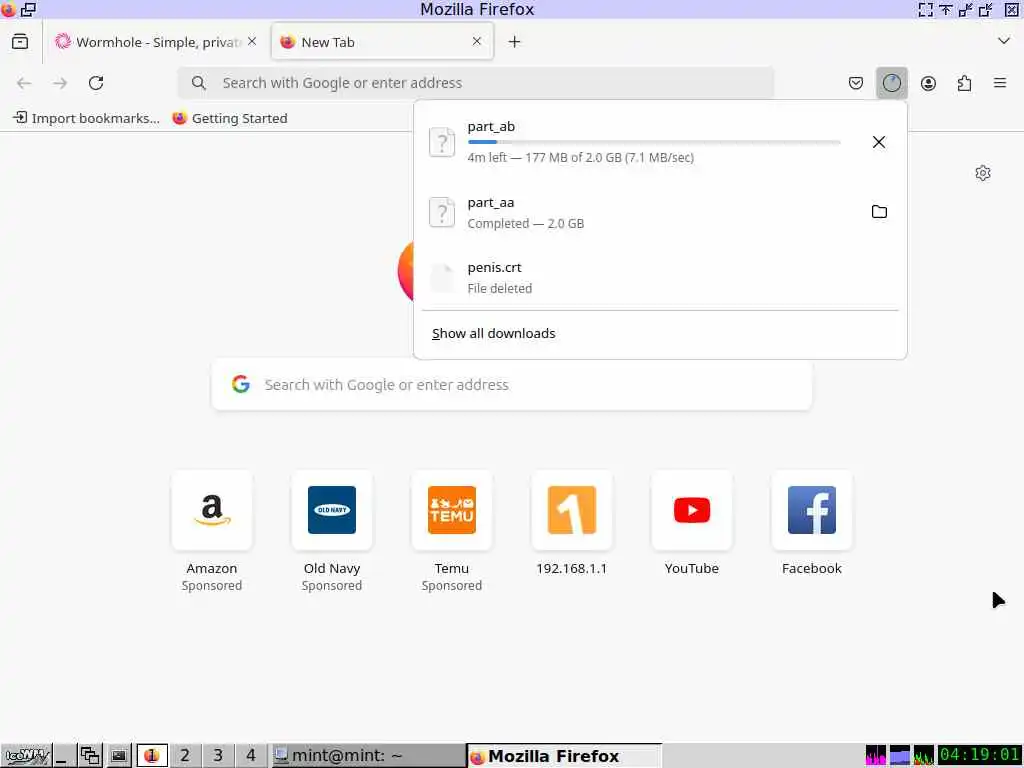Reload the current page

(x=96, y=83)
